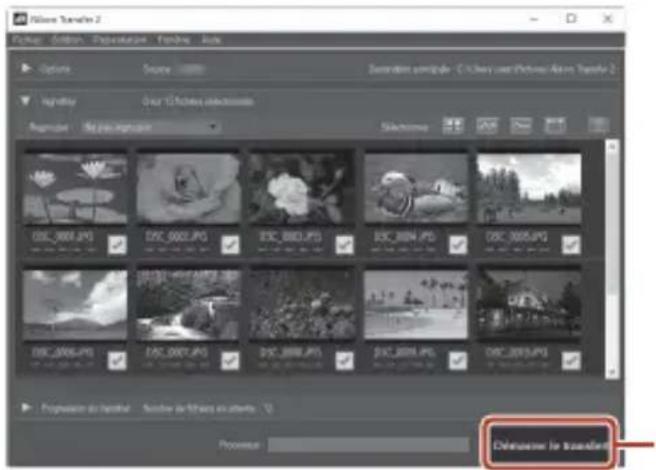Select the beach with palm trees thumbnail
The height and width of the screenshot is (470, 656).
point(416,304)
